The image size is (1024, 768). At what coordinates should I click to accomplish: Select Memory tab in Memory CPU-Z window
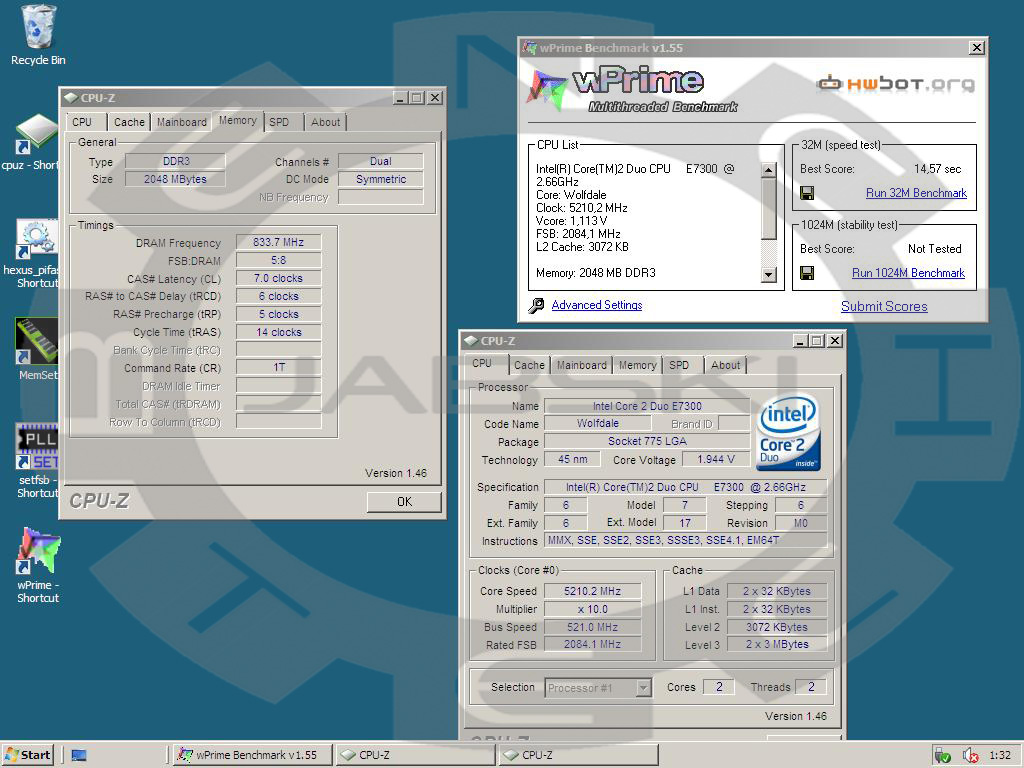(x=238, y=120)
